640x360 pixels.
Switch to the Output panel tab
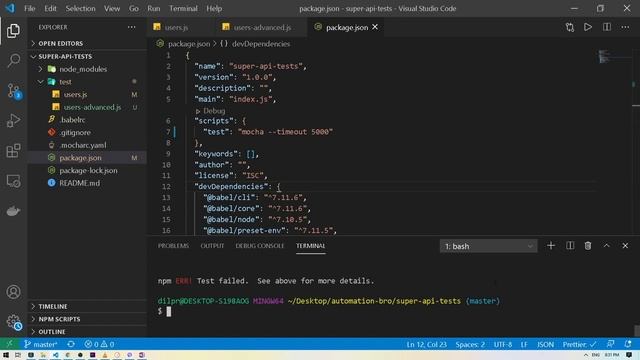(212, 246)
